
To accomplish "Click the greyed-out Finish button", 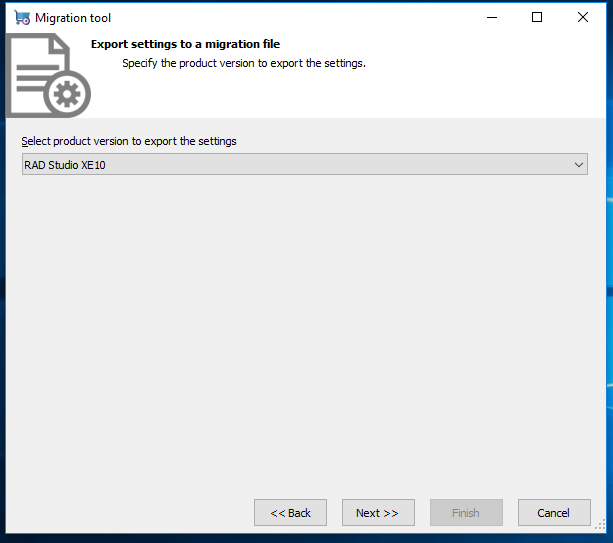I will point(466,513).
